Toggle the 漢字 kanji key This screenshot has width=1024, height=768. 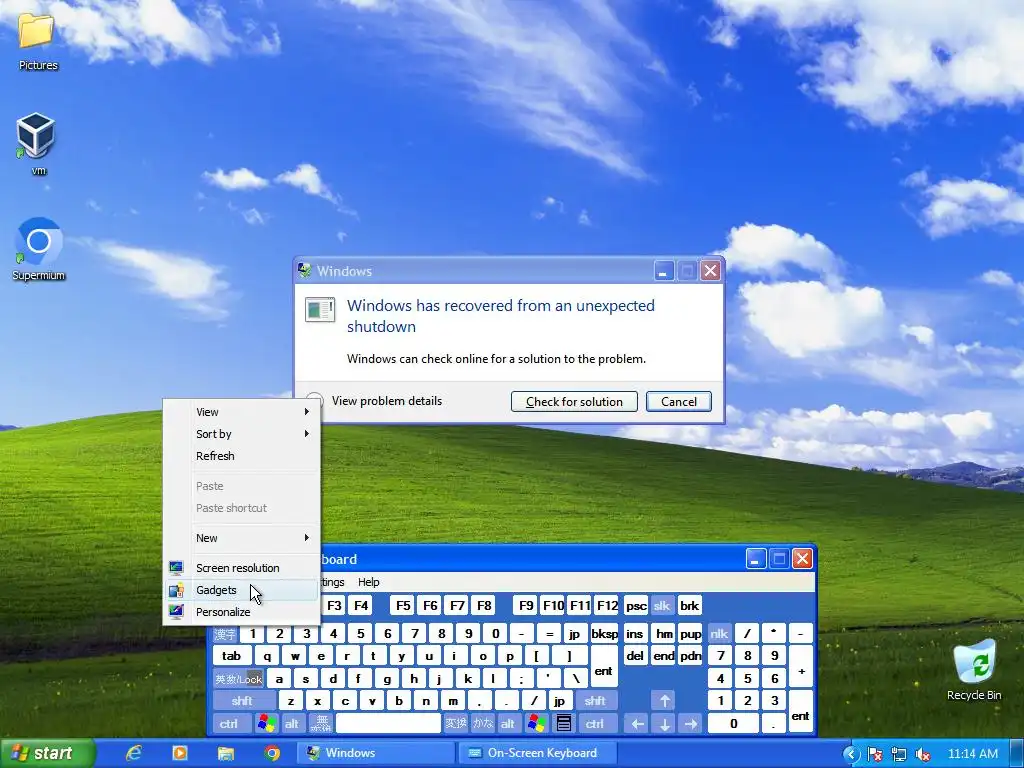[225, 633]
